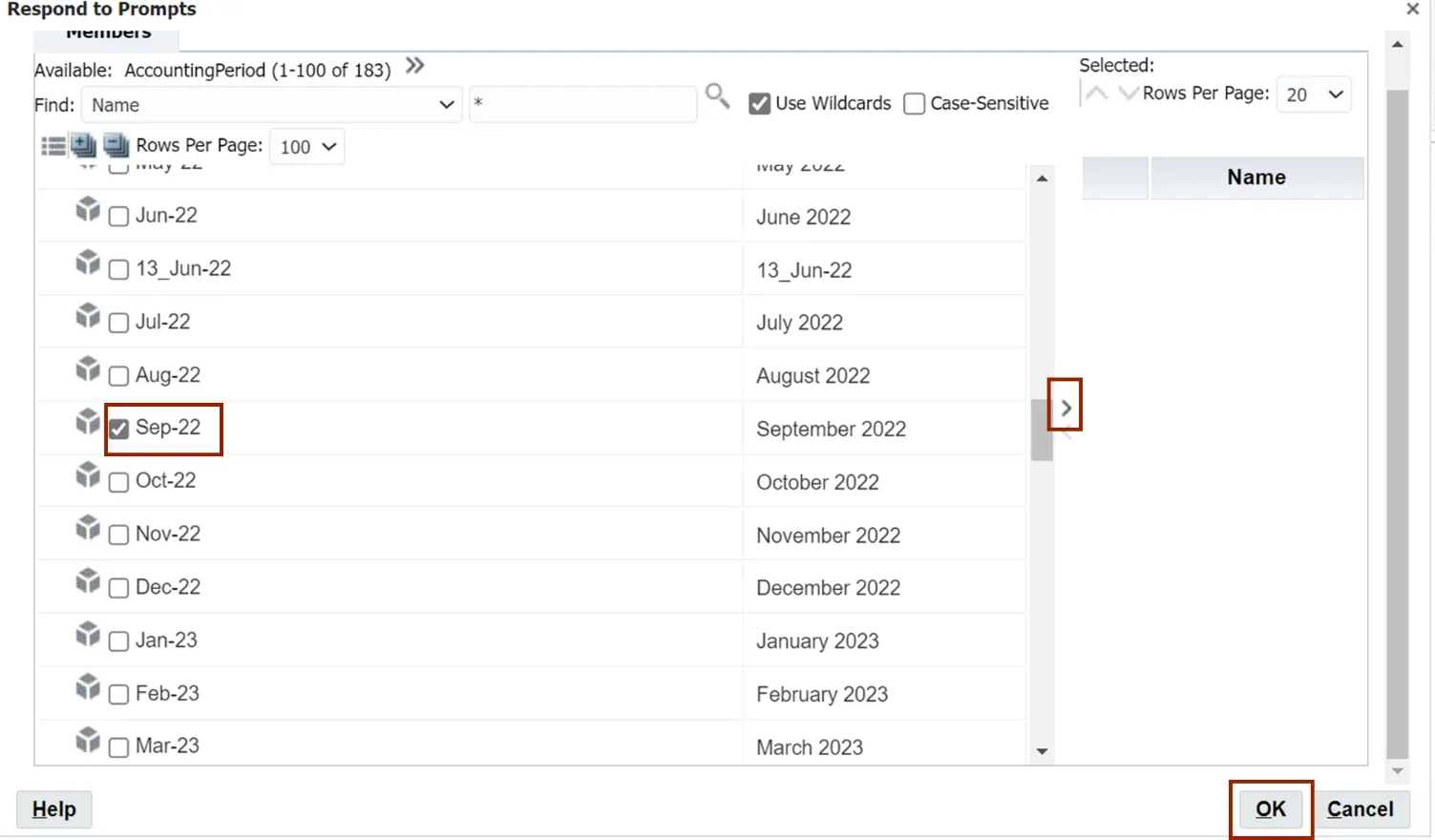This screenshot has height=840, width=1435.
Task: Click the next page double-chevron icon
Action: pos(414,66)
